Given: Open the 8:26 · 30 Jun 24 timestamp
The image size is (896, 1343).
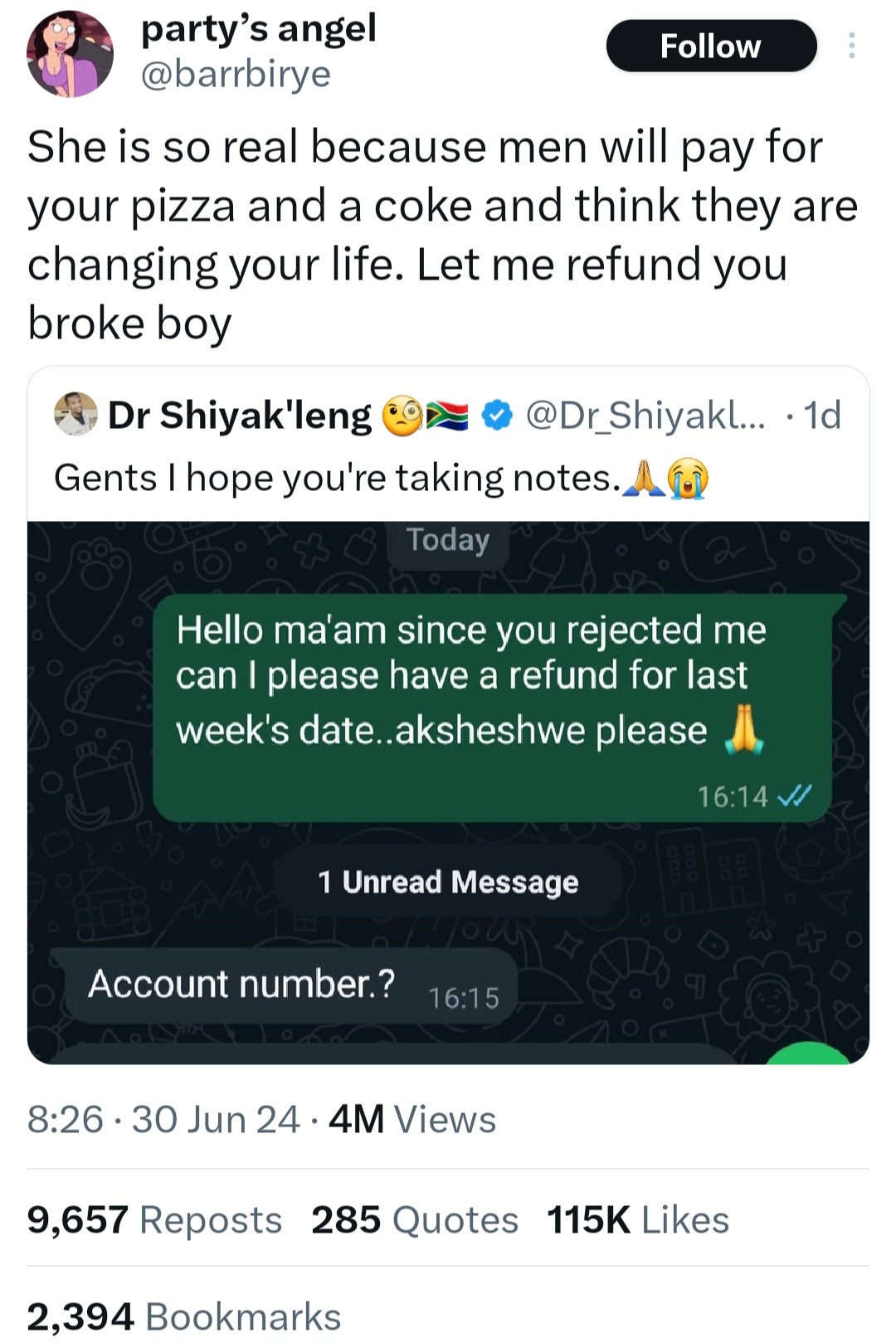Looking at the screenshot, I should [x=163, y=1119].
